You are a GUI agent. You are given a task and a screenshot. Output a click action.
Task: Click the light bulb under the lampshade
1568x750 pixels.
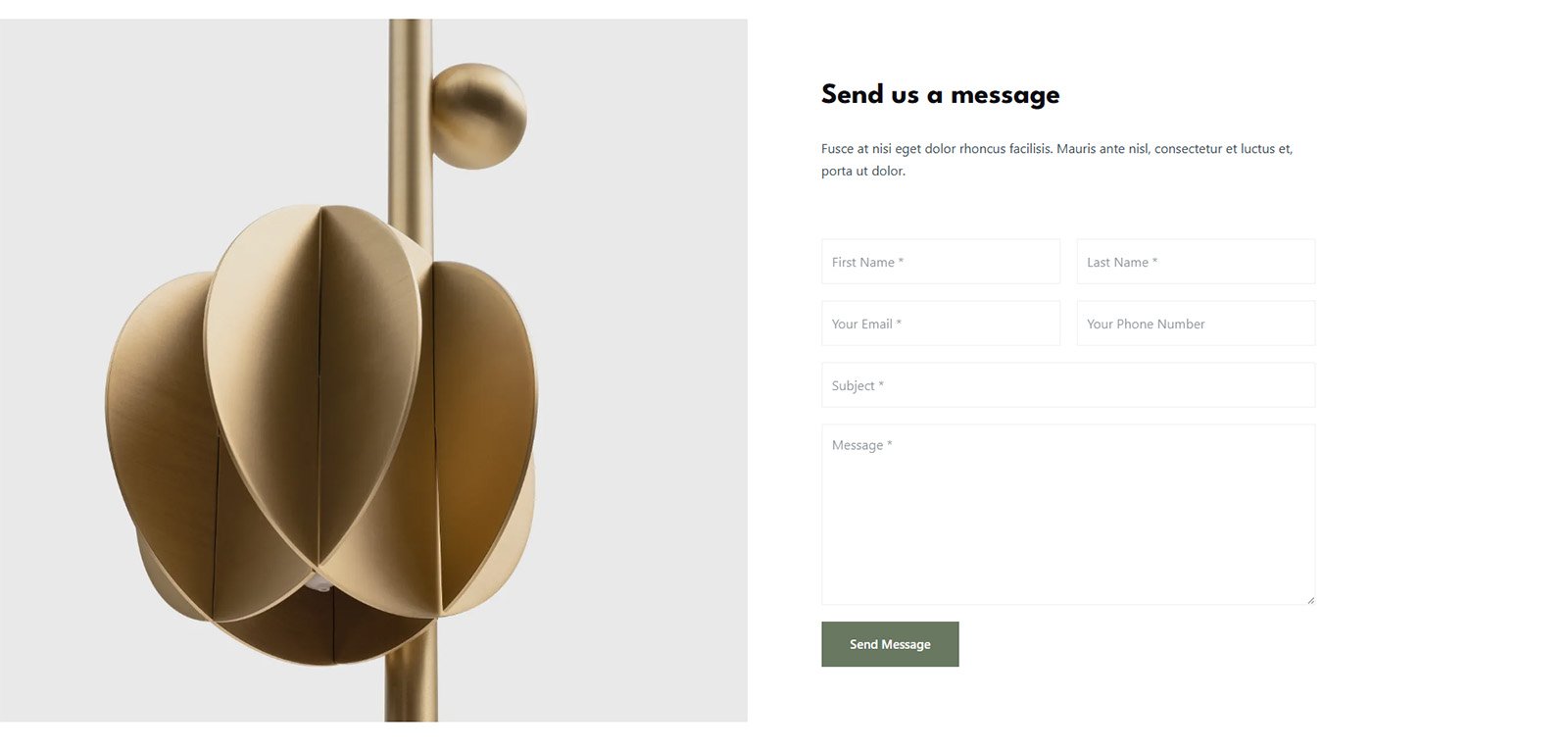coord(318,582)
